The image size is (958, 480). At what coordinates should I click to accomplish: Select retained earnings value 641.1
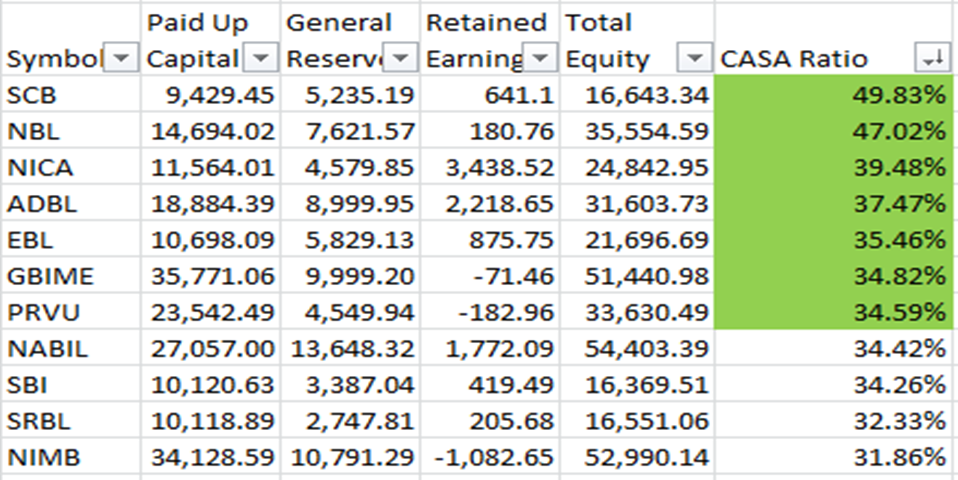(490, 95)
